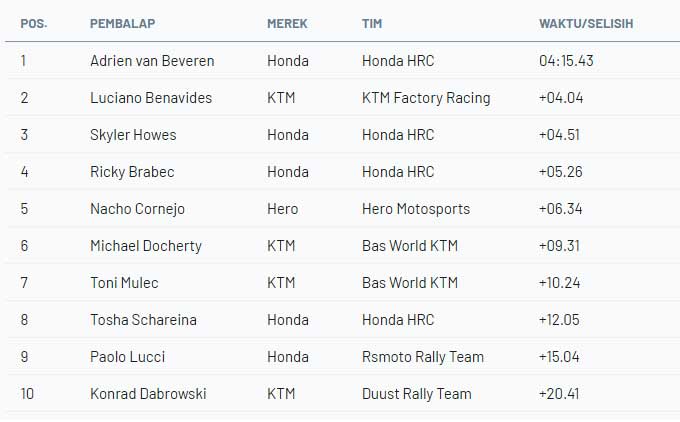Click KTM Factory Racing team cell
The height and width of the screenshot is (422, 680).
click(426, 98)
